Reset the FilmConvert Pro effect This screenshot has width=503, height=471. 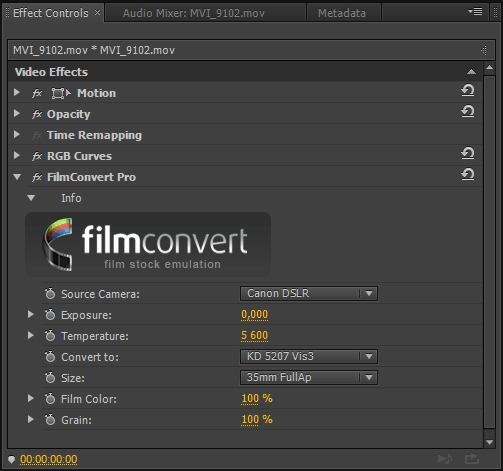(x=468, y=174)
